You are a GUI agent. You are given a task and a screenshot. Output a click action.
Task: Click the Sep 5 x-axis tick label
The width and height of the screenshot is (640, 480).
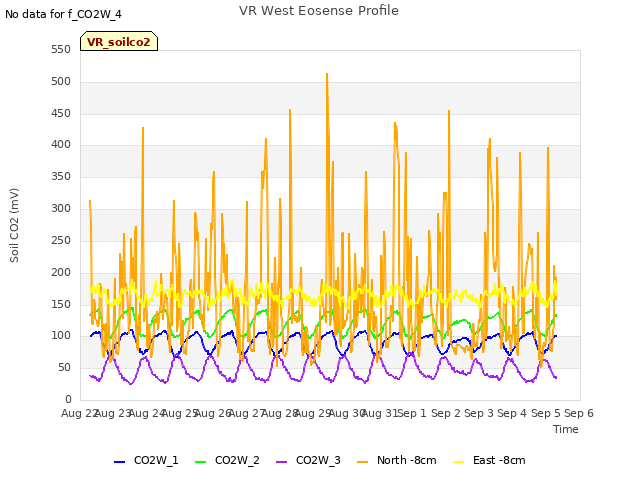(x=546, y=413)
